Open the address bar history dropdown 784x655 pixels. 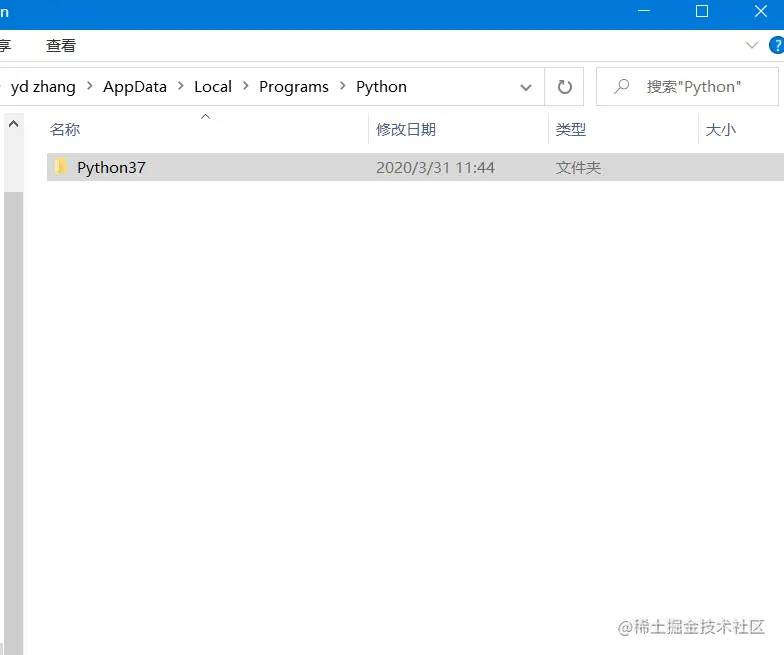pos(526,88)
